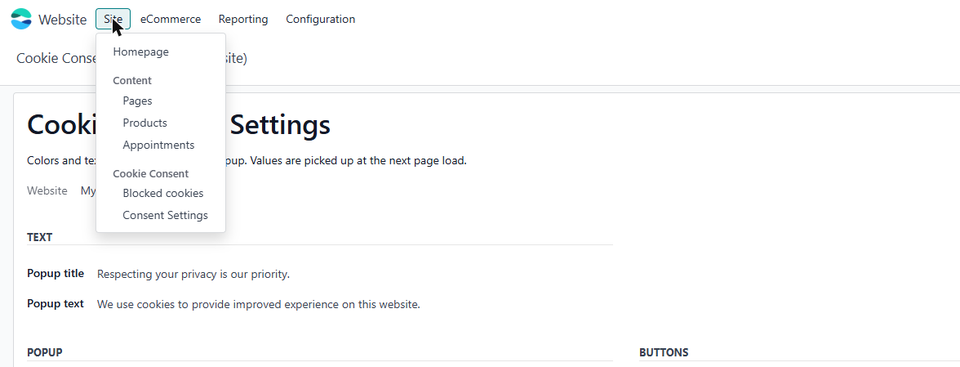Click the Website app name label
The width and height of the screenshot is (960, 367).
pos(62,20)
